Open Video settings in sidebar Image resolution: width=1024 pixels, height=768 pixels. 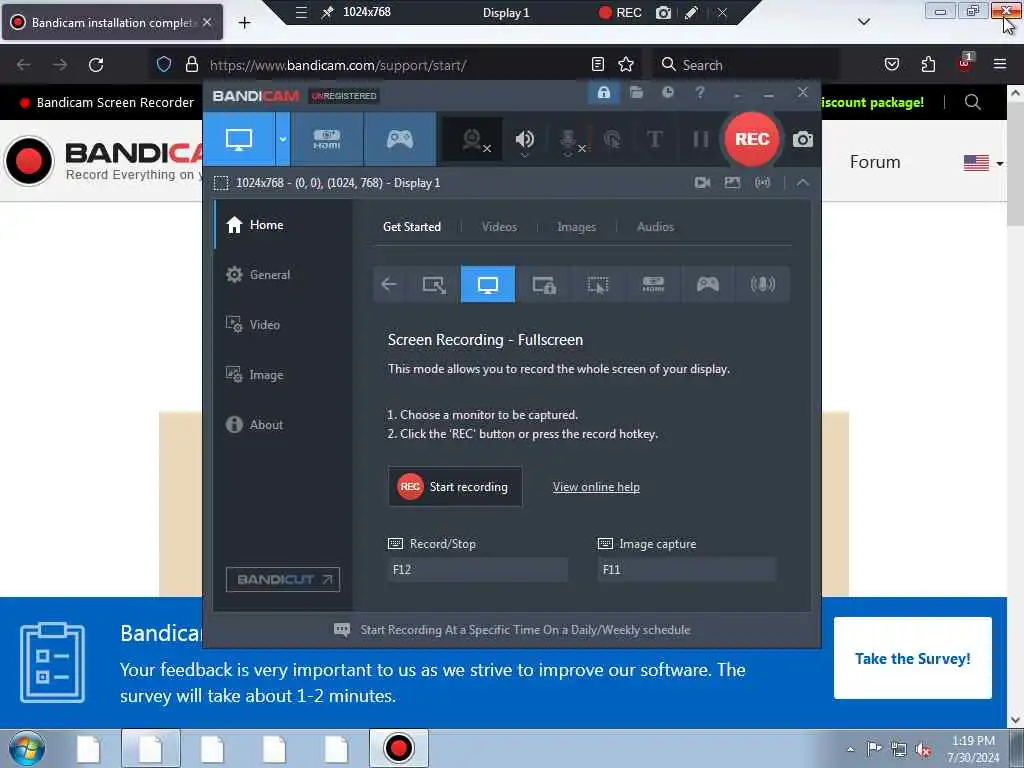click(282, 325)
